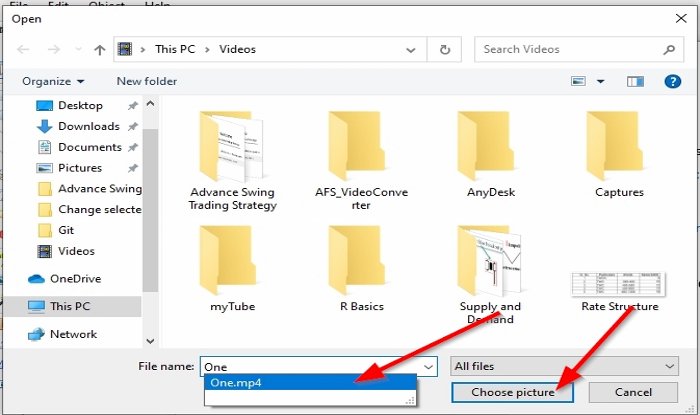This screenshot has height=415, width=700.
Task: Open the AnyDesk folder
Action: click(490, 155)
